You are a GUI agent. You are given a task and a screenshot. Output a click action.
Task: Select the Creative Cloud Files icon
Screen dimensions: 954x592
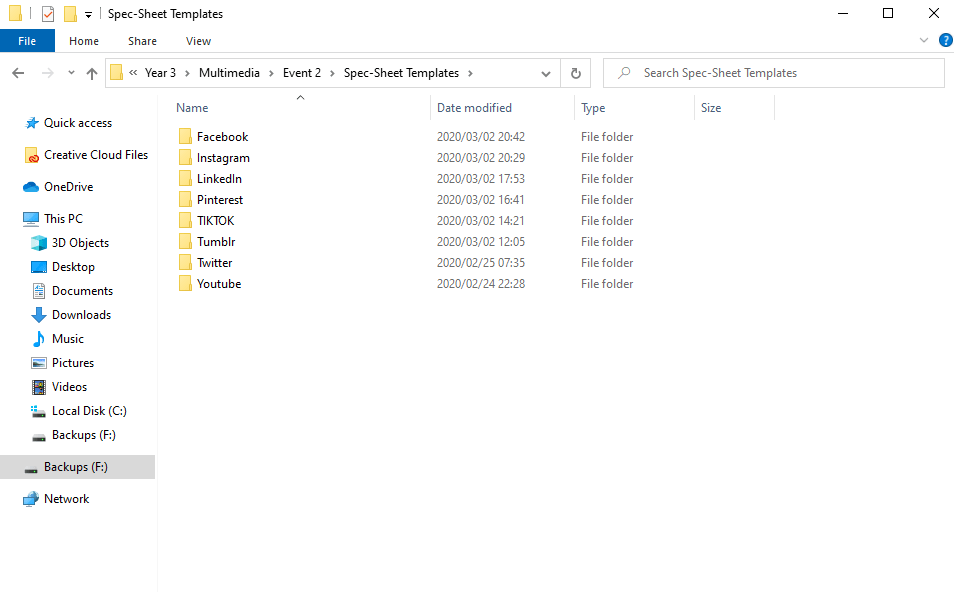click(31, 155)
